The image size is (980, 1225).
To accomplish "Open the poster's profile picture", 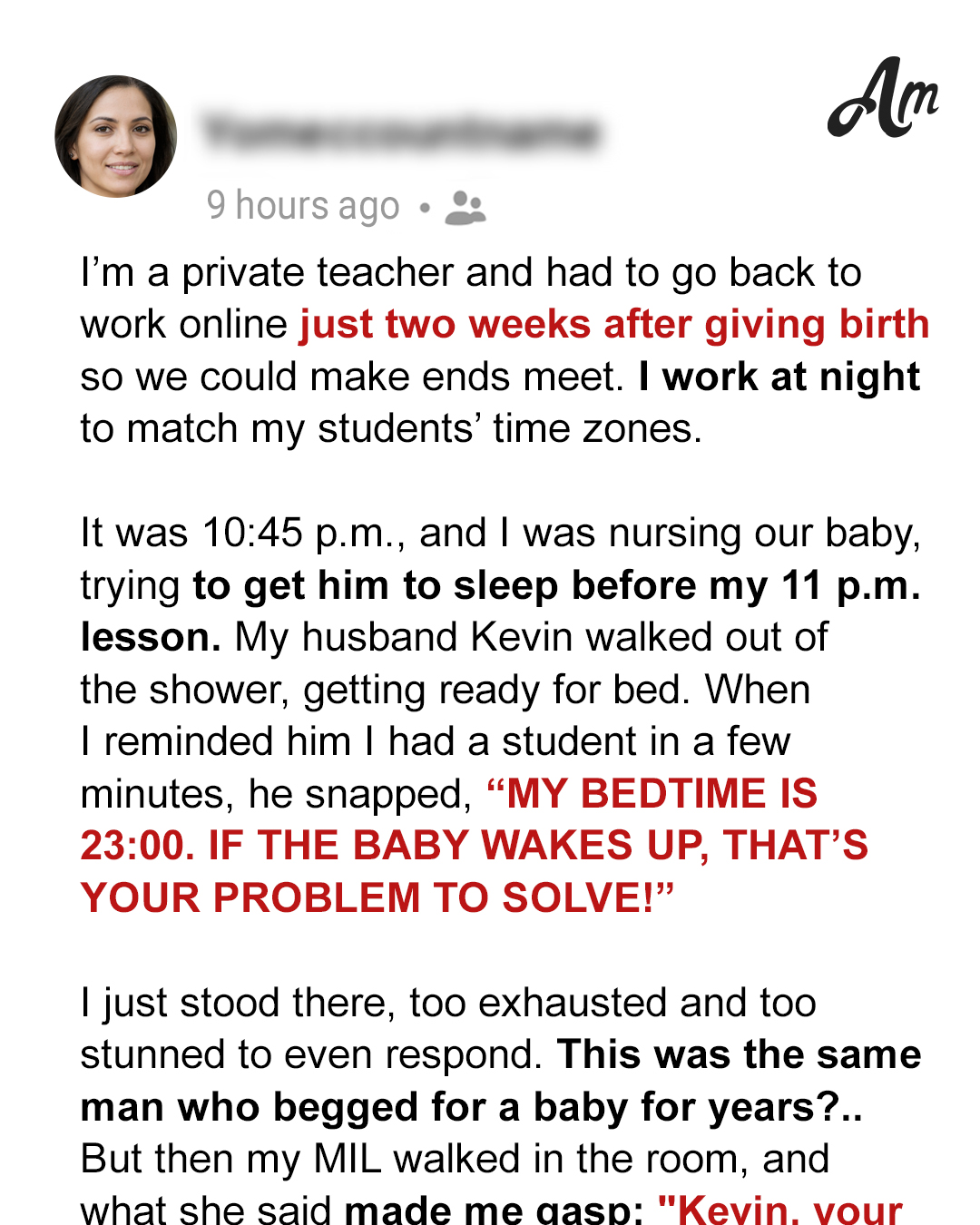I will coord(116,136).
